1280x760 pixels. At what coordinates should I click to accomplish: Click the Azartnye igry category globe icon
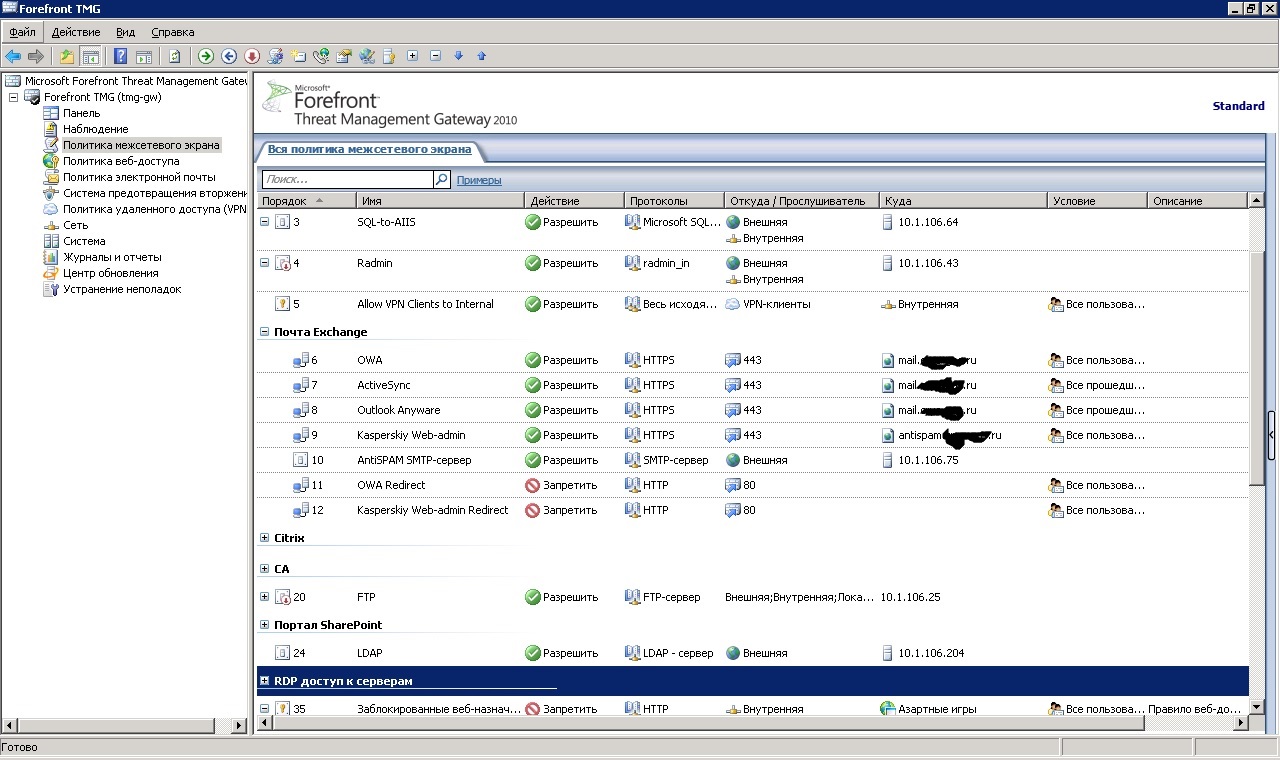pyautogui.click(x=887, y=709)
